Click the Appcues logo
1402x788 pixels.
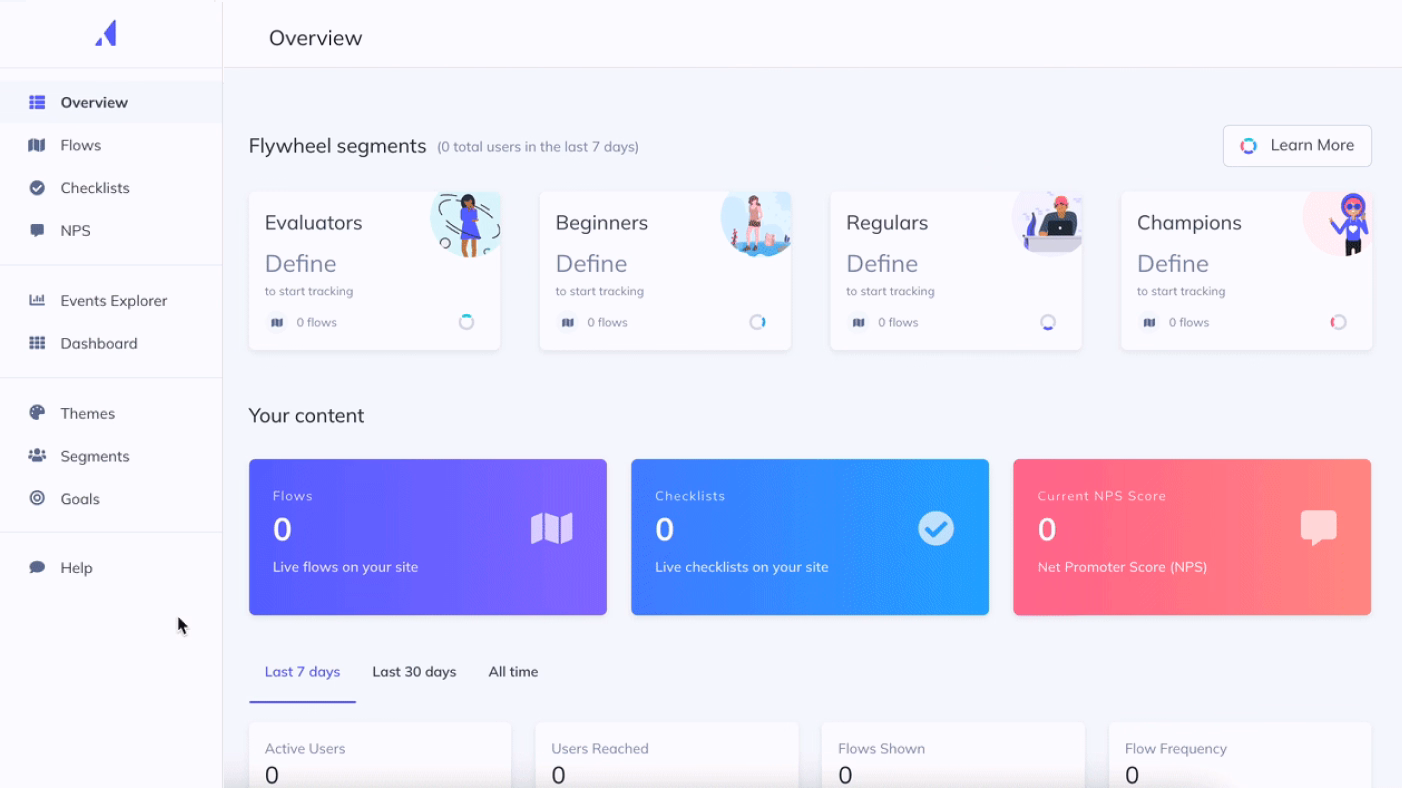[106, 33]
